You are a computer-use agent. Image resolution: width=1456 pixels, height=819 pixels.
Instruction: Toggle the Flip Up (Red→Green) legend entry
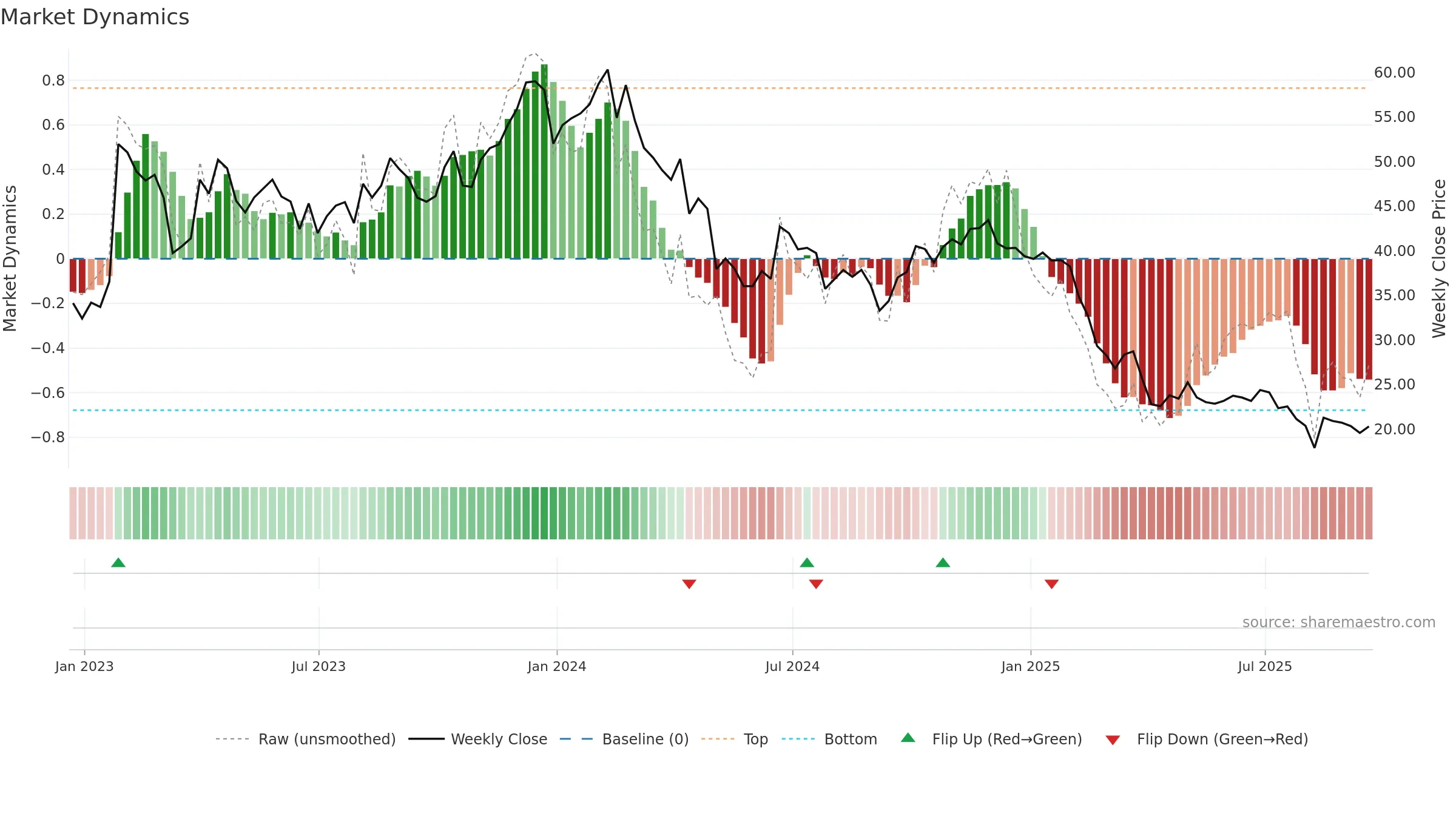[991, 739]
